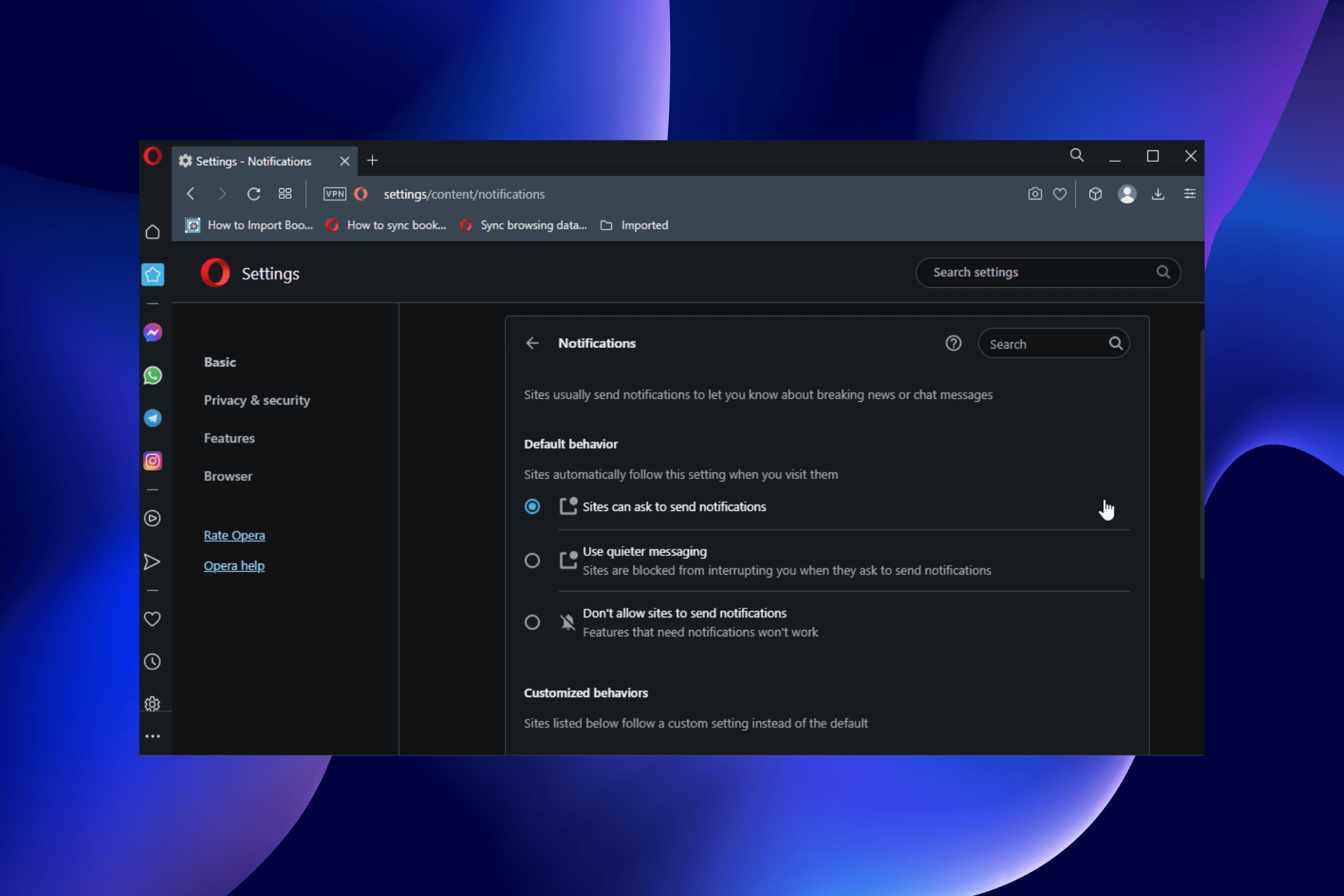Focus the Notifications Search field

pos(1053,344)
